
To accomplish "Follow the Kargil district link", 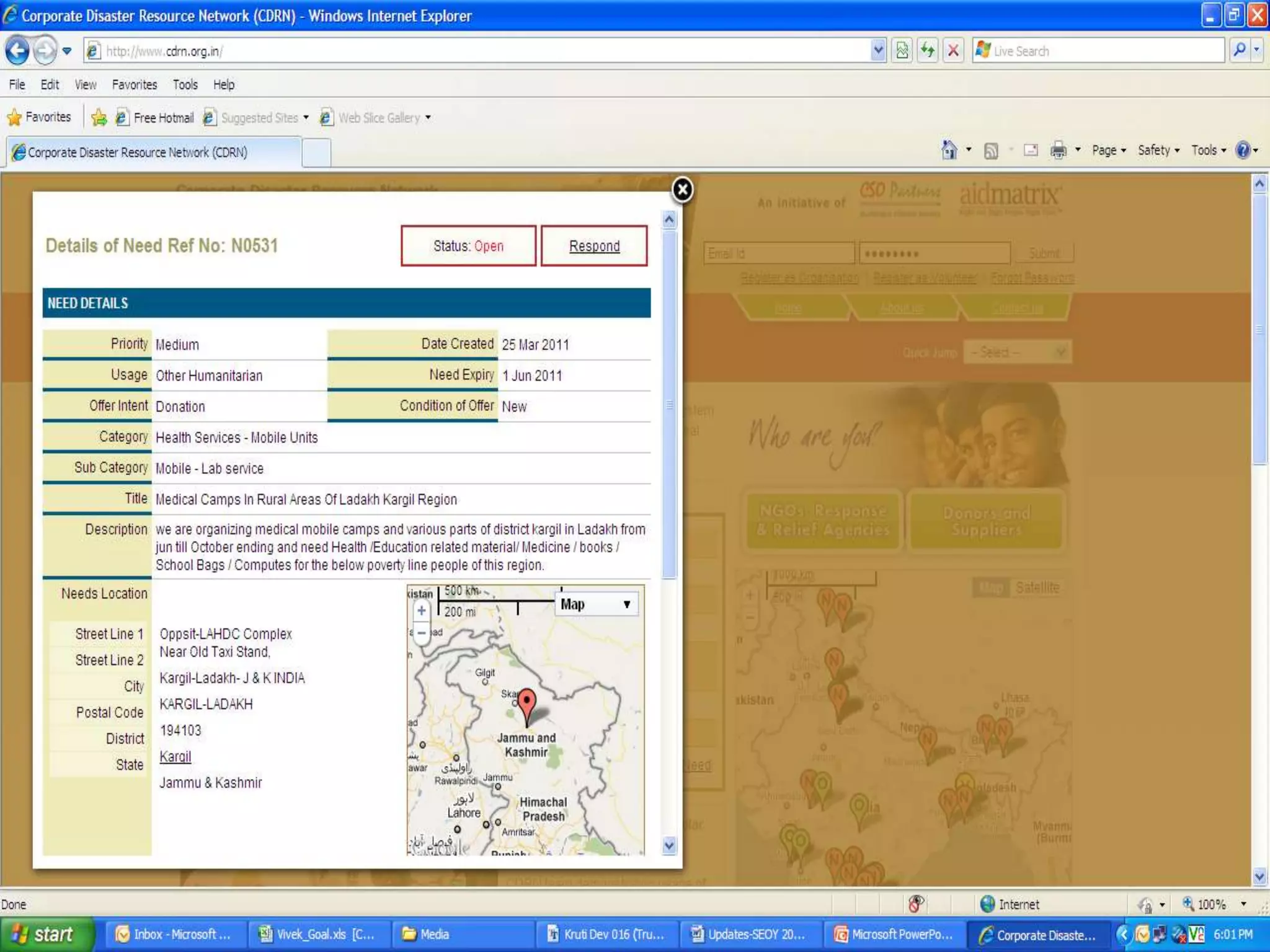I will point(175,757).
